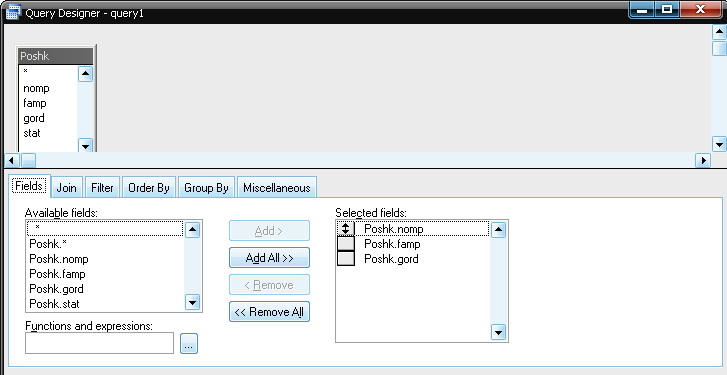Switch to the Order By tab
Viewport: 727px width, 375px height.
(x=149, y=188)
